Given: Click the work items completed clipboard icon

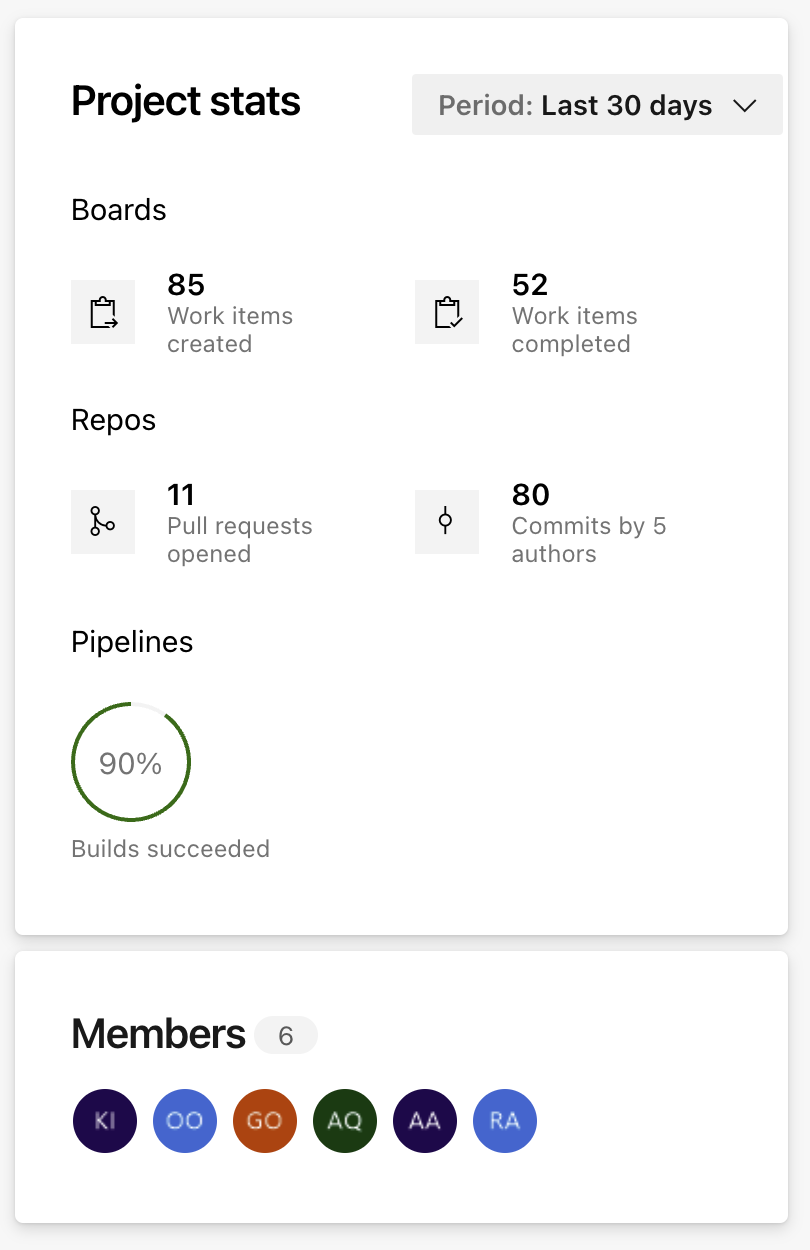Looking at the screenshot, I should click(447, 312).
